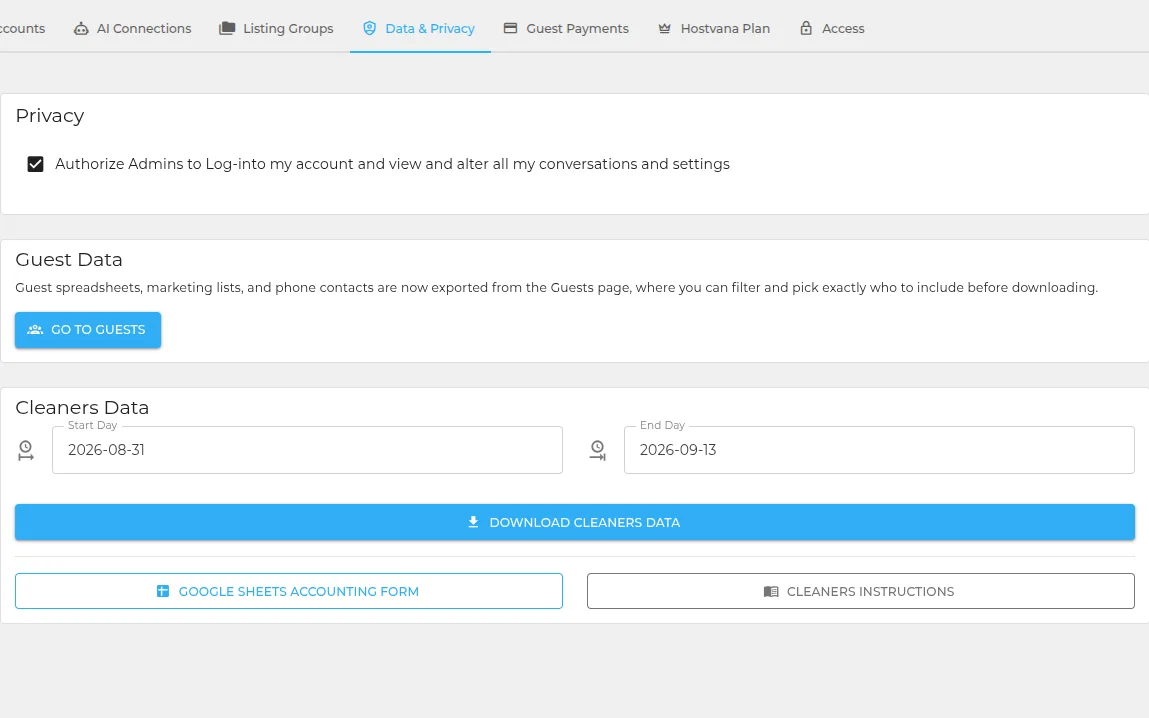Click Download Cleaners Data button
Image resolution: width=1149 pixels, height=718 pixels.
[574, 522]
